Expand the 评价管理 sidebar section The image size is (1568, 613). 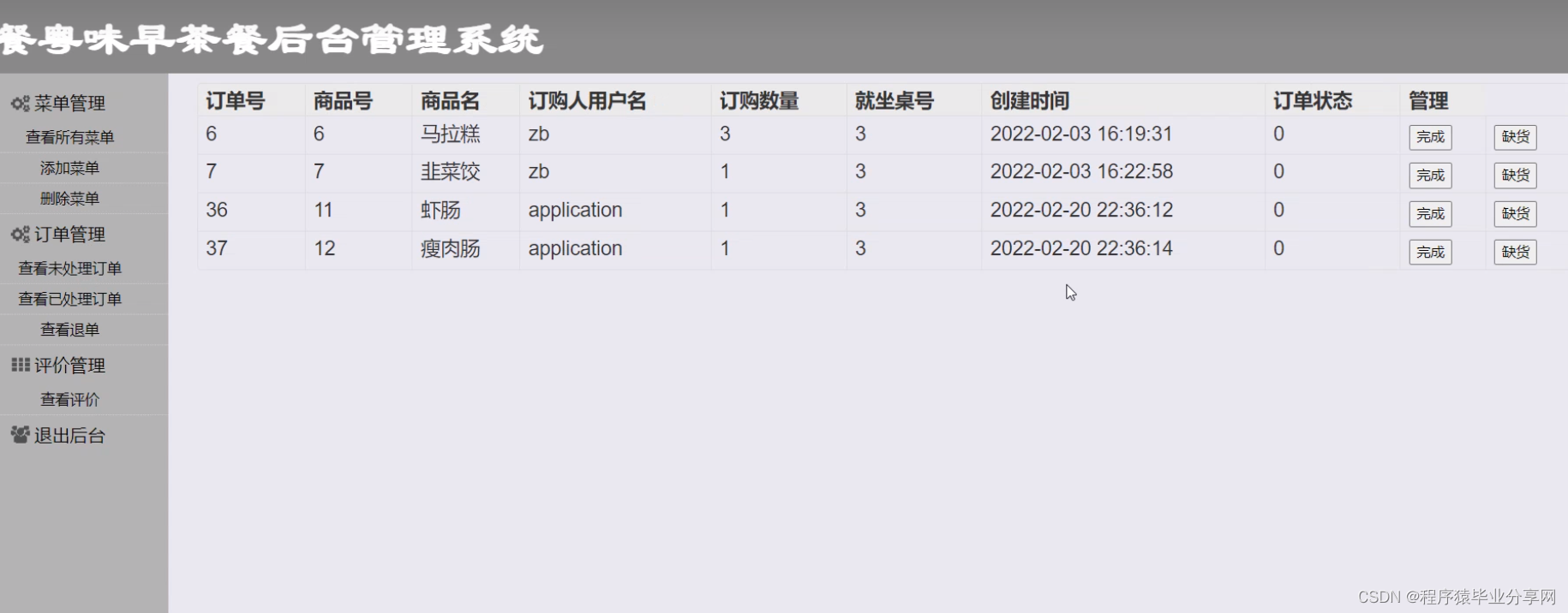69,366
